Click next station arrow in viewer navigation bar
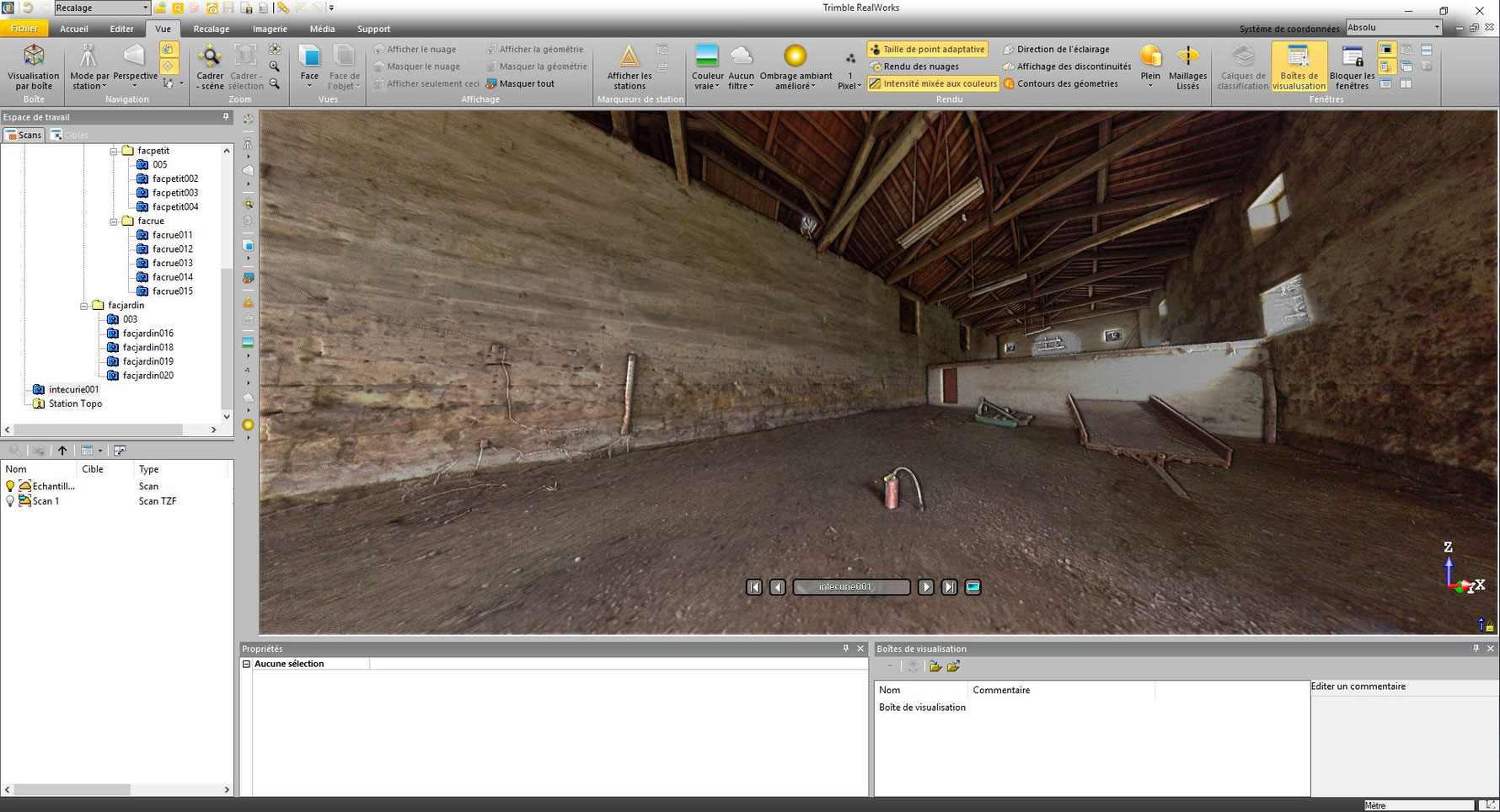 925,587
